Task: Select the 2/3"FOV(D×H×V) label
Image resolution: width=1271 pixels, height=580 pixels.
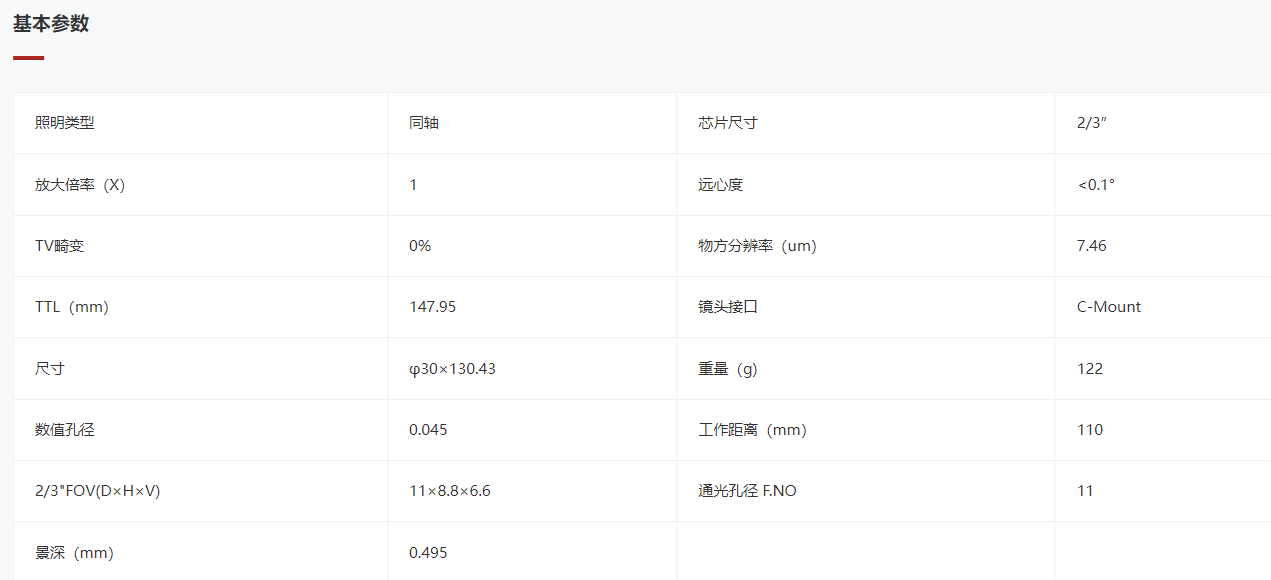Action: (98, 491)
